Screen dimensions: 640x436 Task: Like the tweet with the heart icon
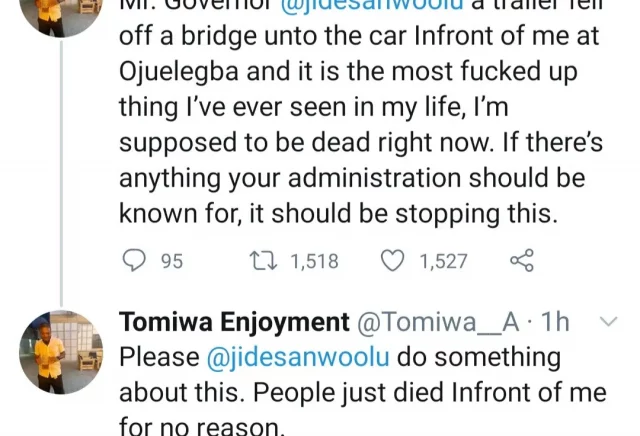(x=395, y=262)
